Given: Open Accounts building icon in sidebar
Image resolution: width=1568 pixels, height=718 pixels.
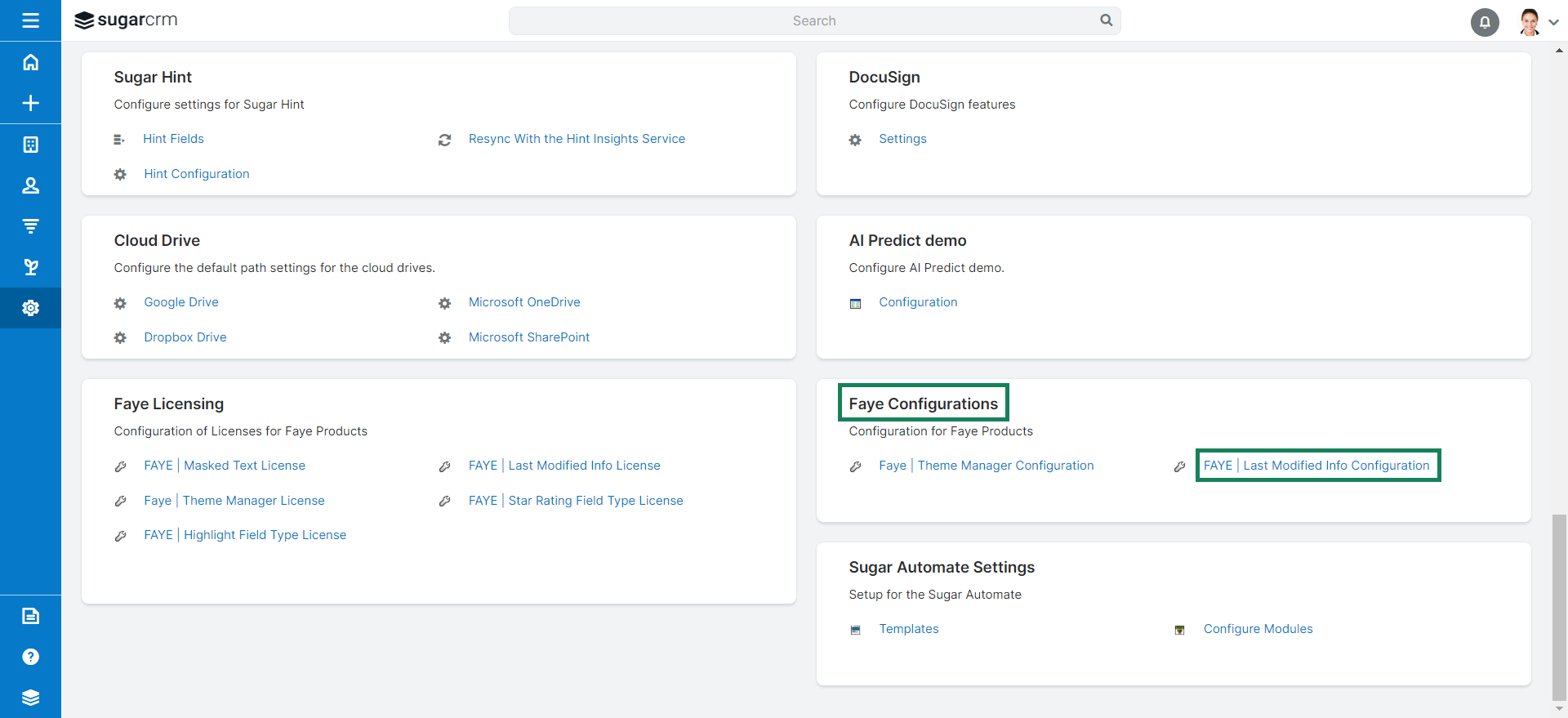Looking at the screenshot, I should point(30,145).
